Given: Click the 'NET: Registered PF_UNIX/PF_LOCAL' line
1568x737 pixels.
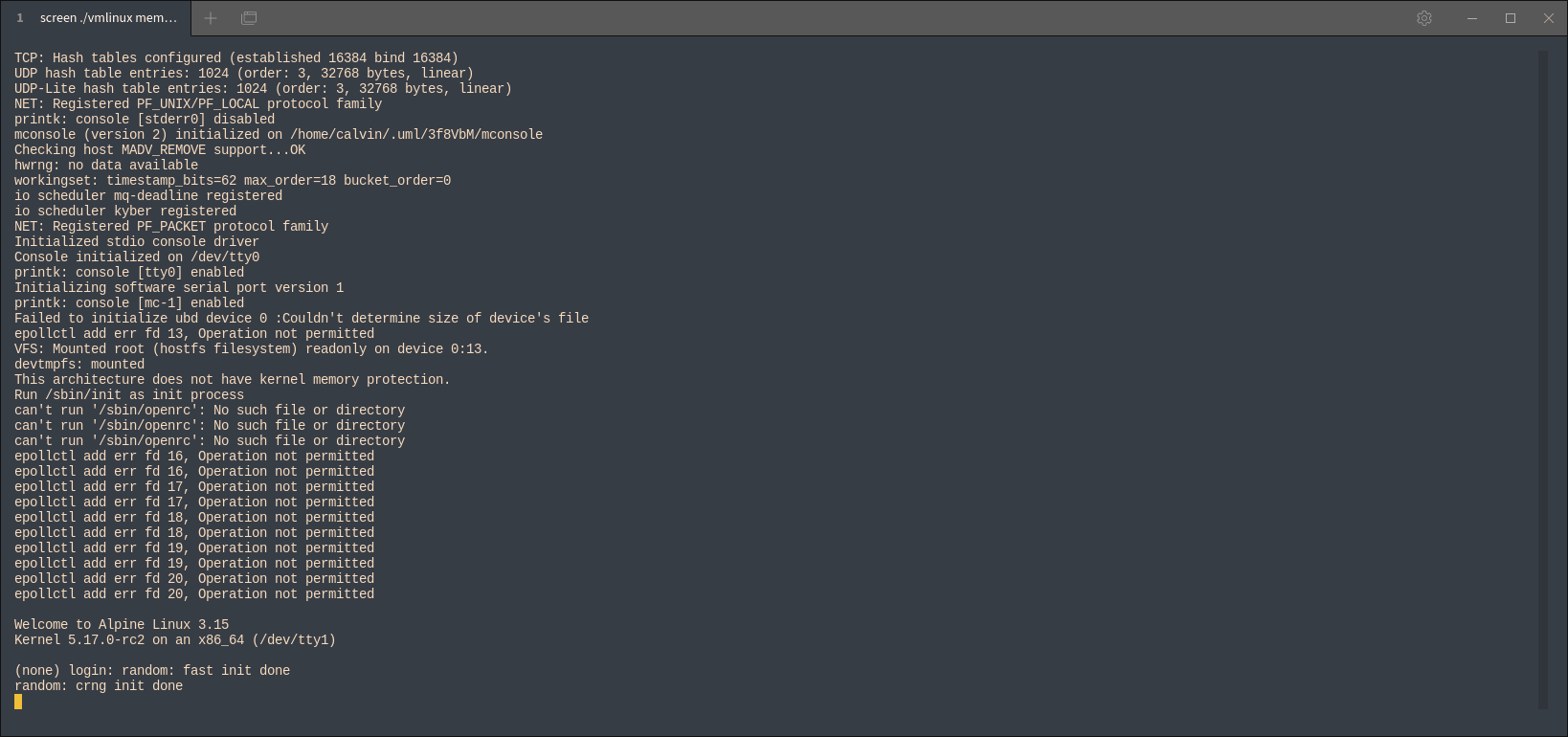Looking at the screenshot, I should coord(198,103).
